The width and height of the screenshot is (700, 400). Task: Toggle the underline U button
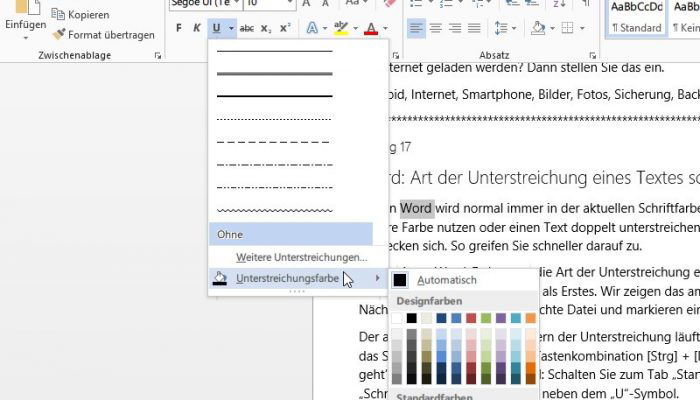[x=217, y=28]
